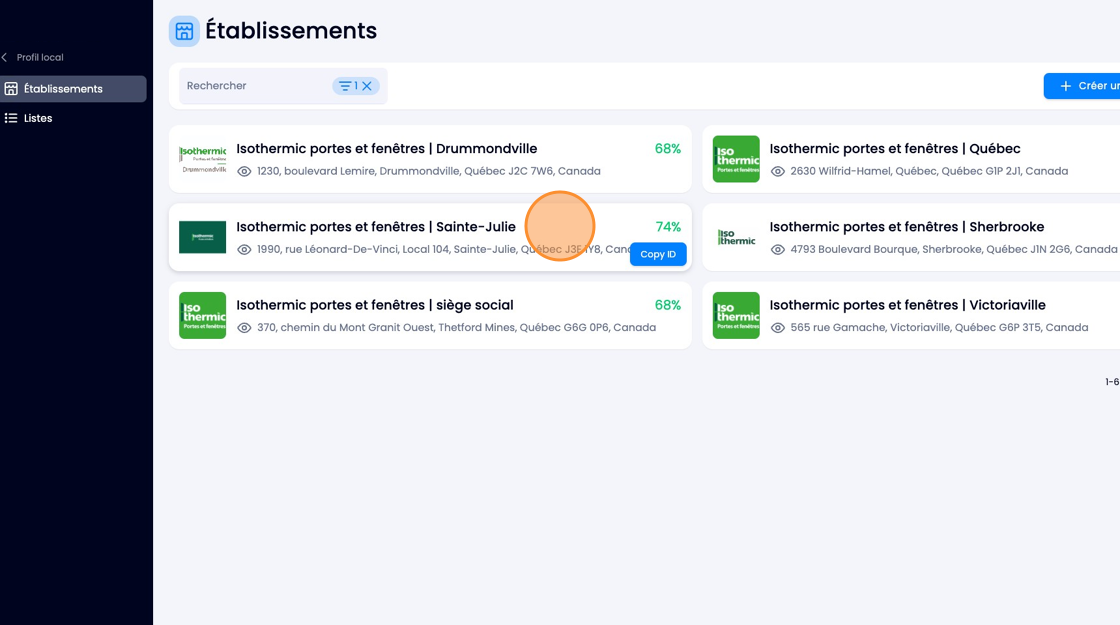Click the 74% score on Sainte-Julie

[x=668, y=226]
